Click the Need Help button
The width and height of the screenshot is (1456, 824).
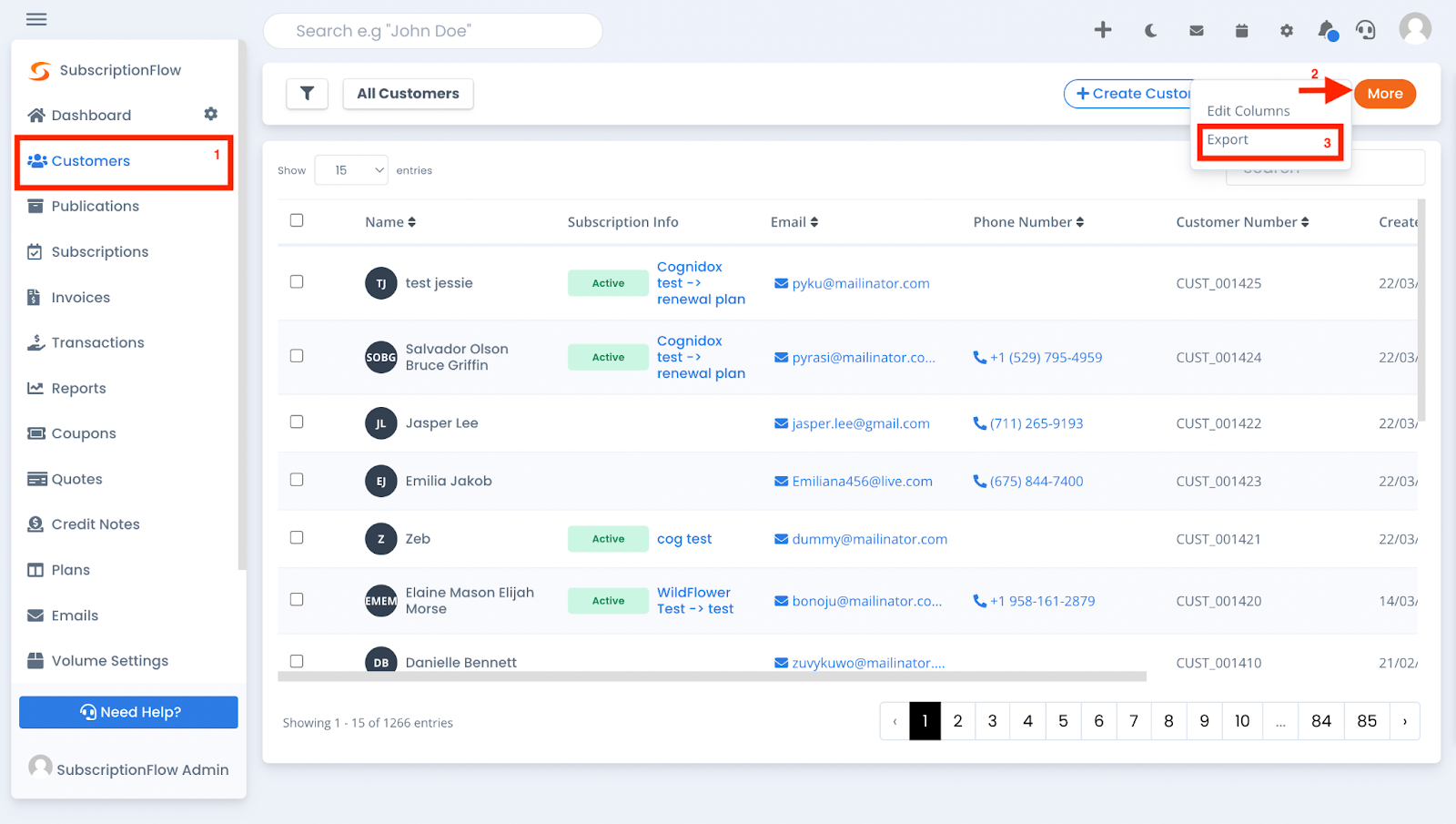[127, 712]
